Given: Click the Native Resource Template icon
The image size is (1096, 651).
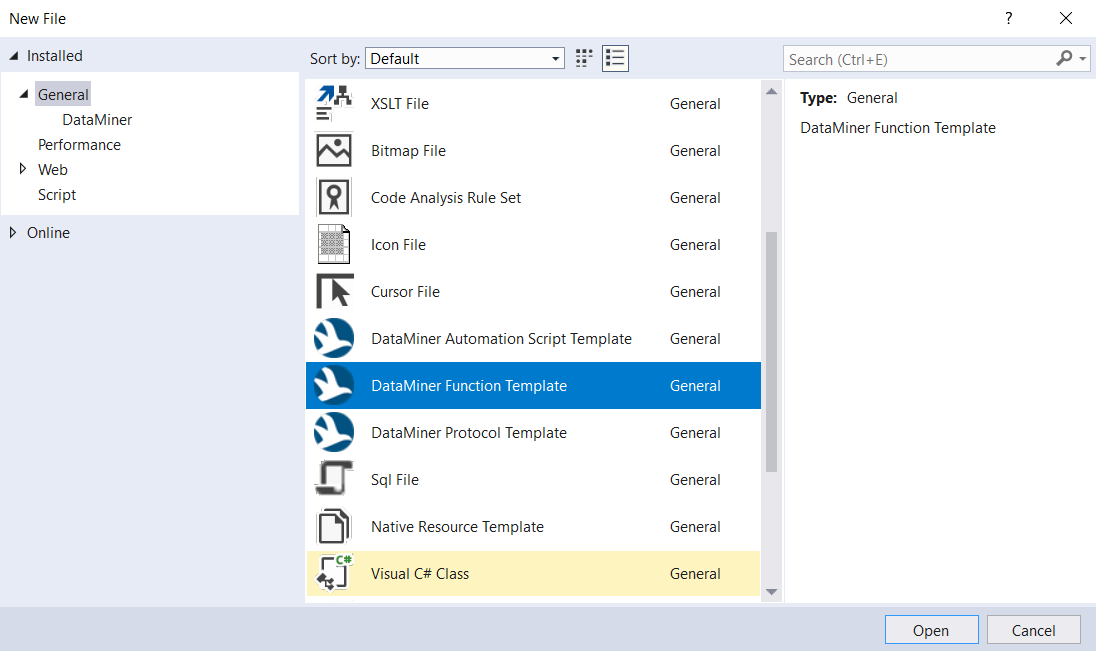Looking at the screenshot, I should coord(333,526).
